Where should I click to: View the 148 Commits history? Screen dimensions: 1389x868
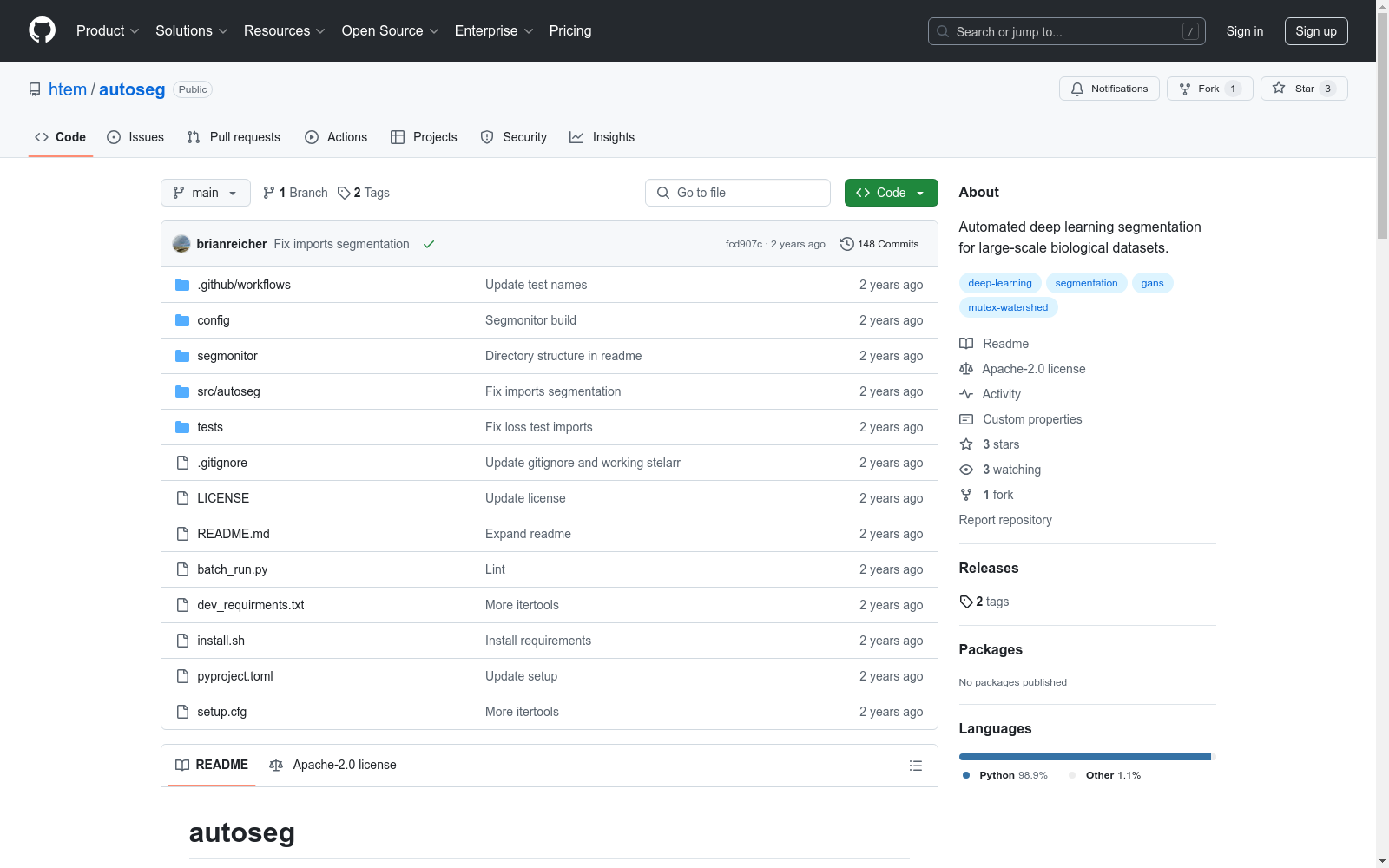pyautogui.click(x=879, y=244)
